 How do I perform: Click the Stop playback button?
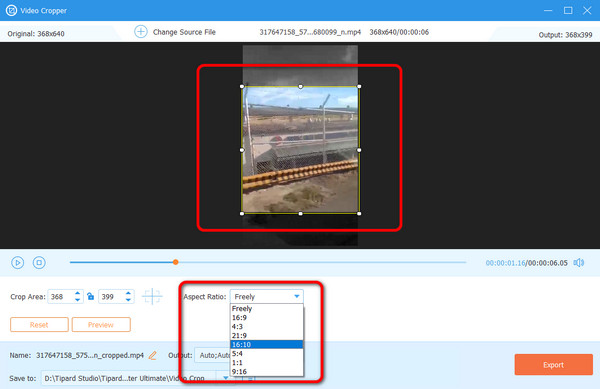[x=39, y=263]
